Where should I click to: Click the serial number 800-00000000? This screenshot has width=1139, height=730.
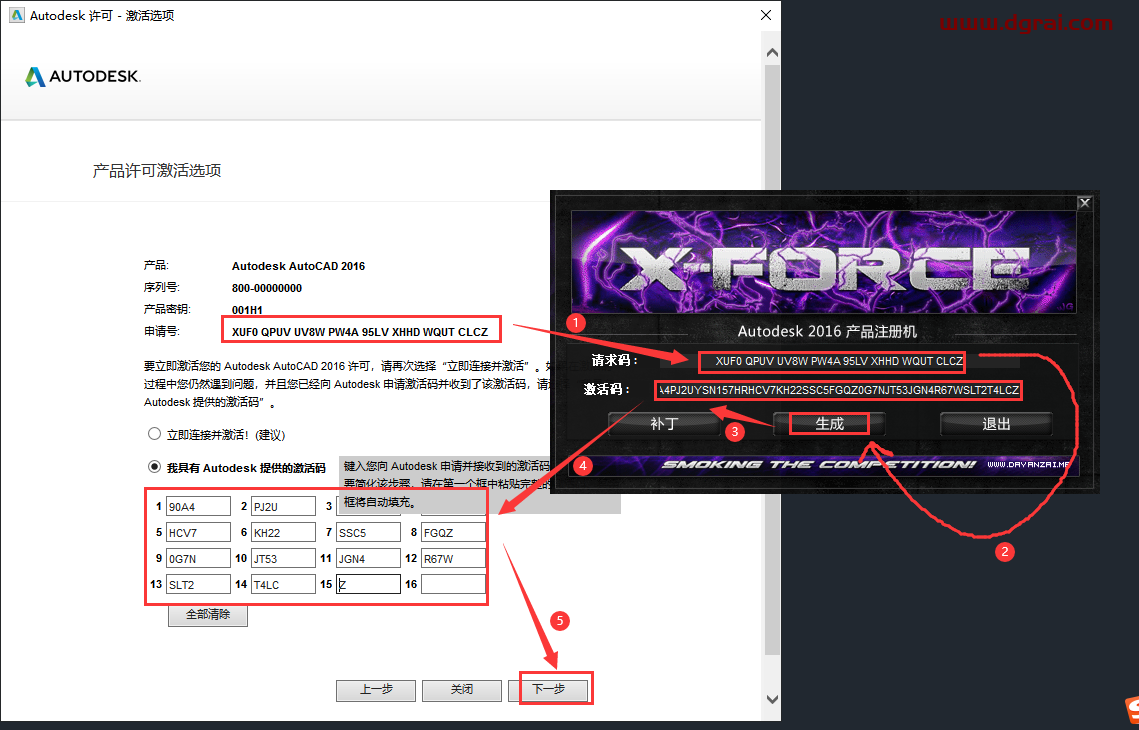(267, 288)
